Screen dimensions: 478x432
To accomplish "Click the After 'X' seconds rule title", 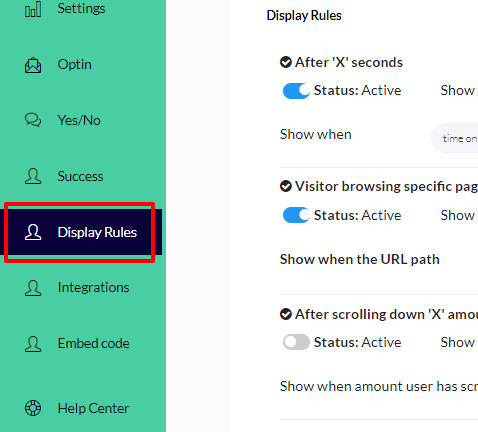I will 349,62.
